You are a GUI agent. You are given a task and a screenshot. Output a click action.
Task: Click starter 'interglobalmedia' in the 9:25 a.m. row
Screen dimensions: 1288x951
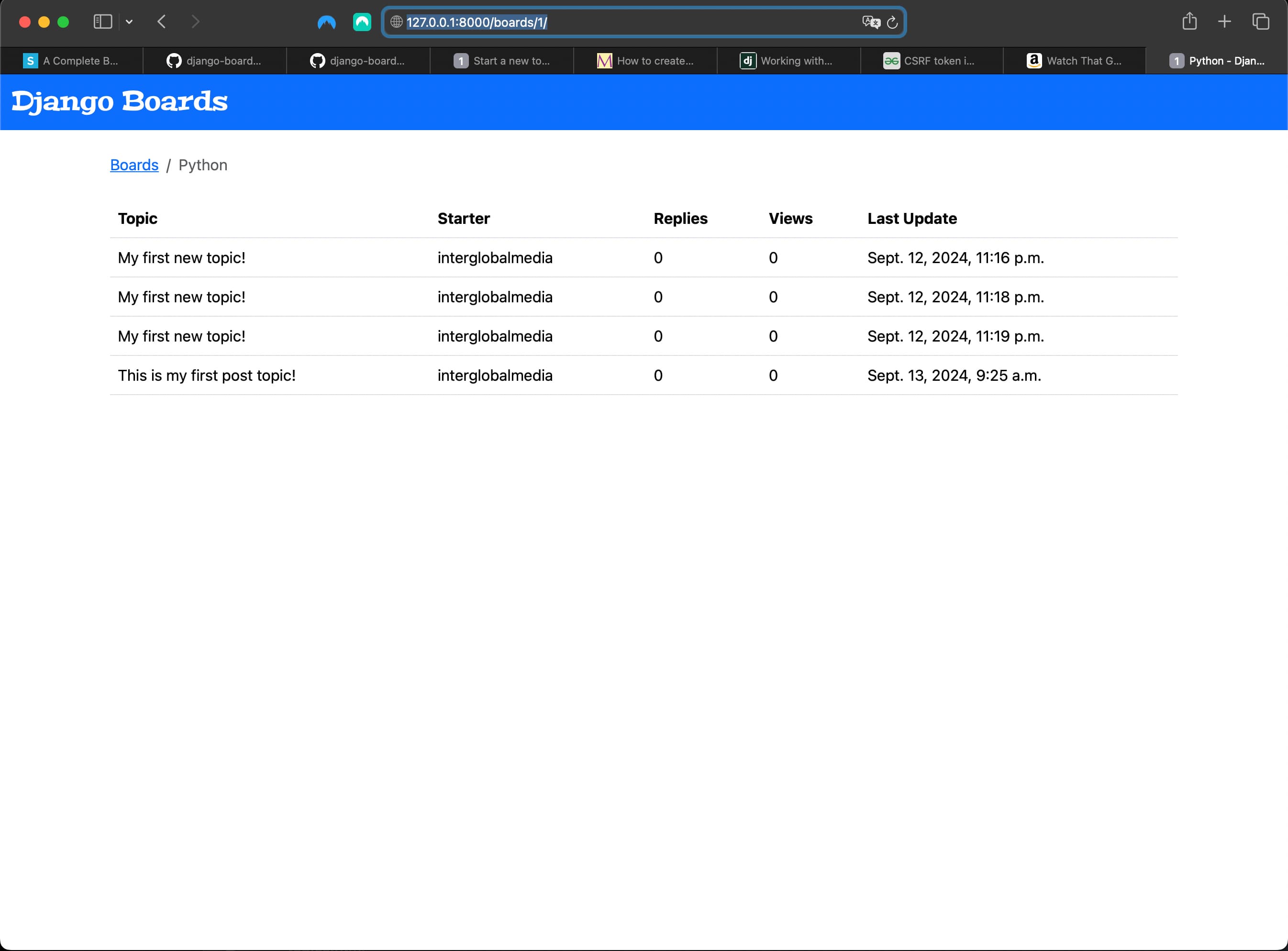(495, 376)
